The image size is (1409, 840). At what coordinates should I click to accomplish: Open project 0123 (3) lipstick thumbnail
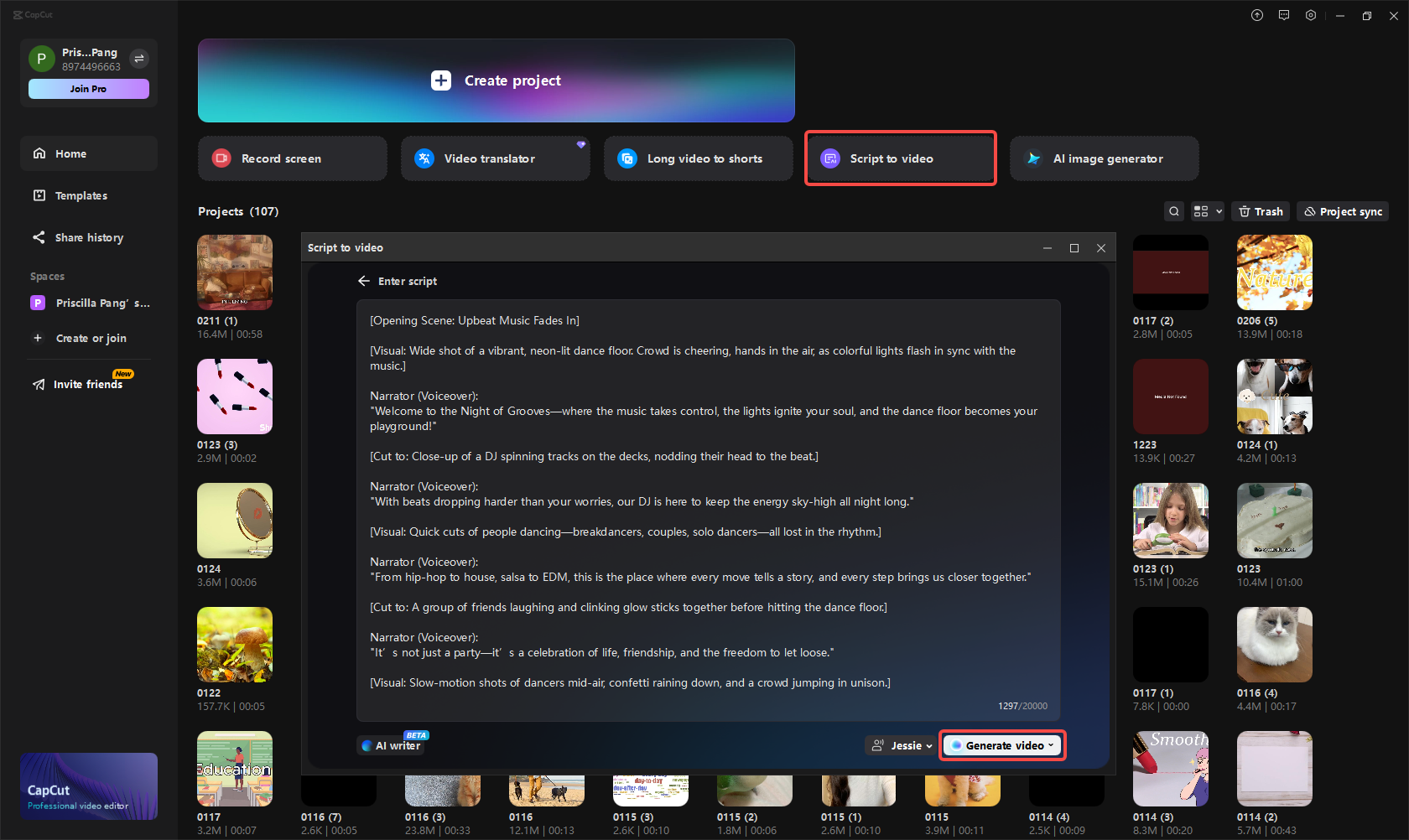235,397
